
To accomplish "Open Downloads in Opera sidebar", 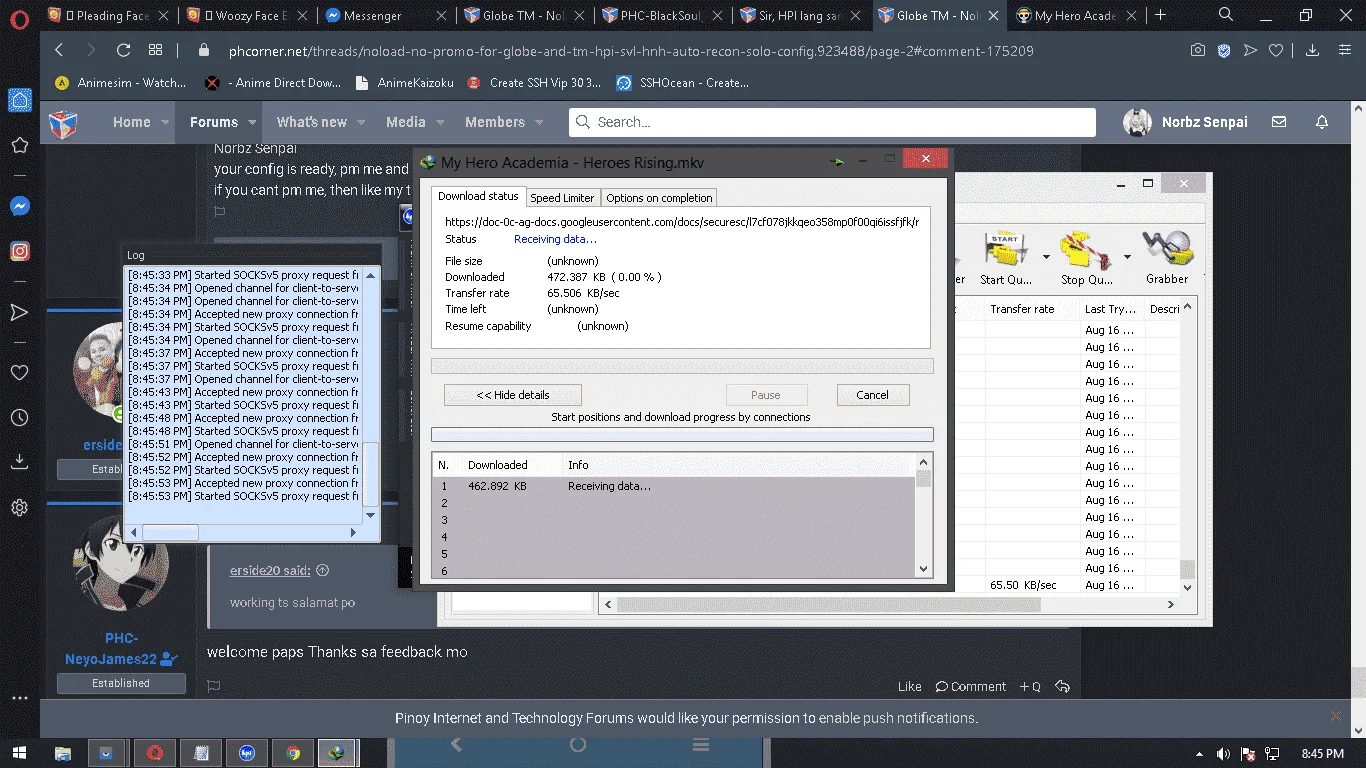I will click(x=19, y=462).
